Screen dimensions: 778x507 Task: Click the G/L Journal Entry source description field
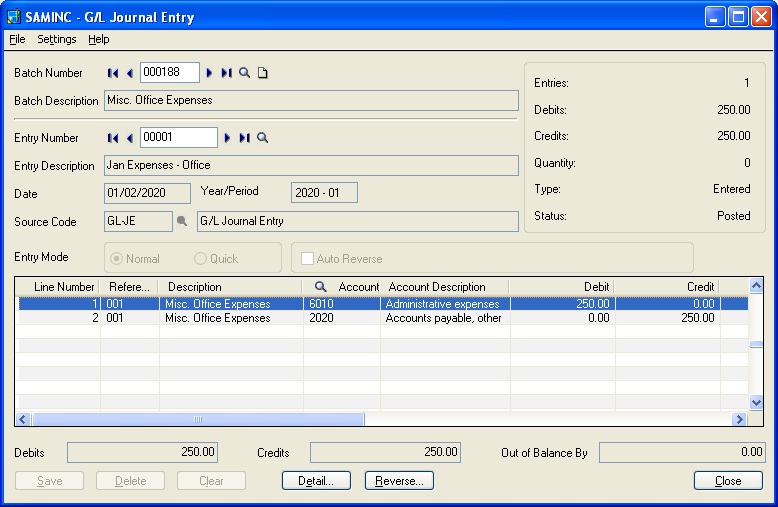tap(358, 221)
